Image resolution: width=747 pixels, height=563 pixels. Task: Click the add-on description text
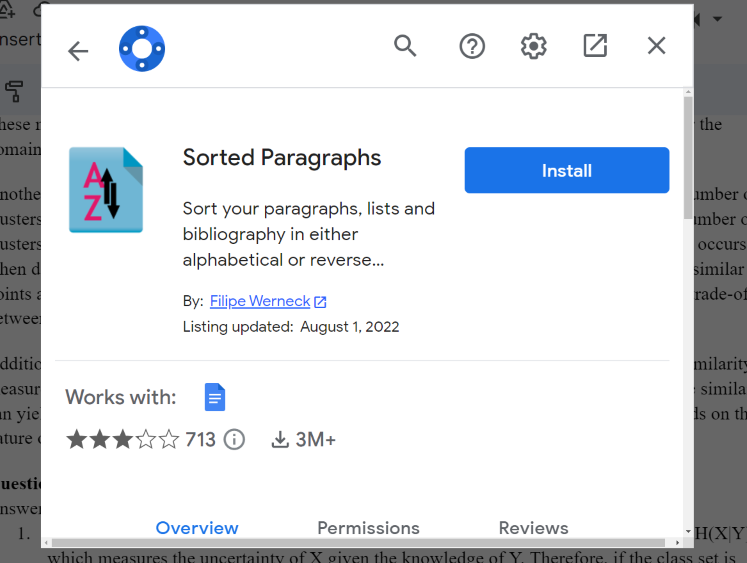pos(309,234)
